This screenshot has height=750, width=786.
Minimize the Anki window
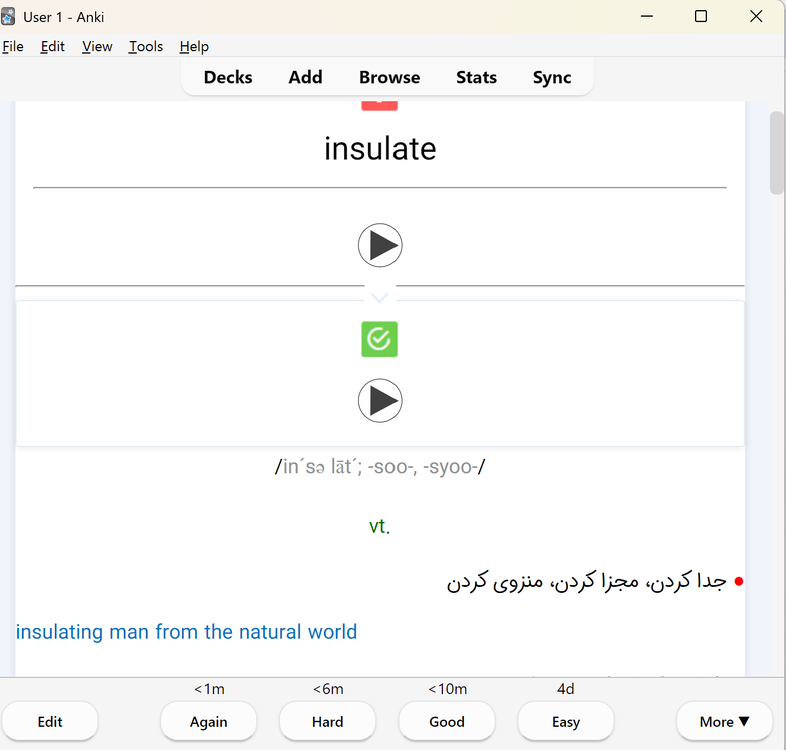(x=647, y=17)
